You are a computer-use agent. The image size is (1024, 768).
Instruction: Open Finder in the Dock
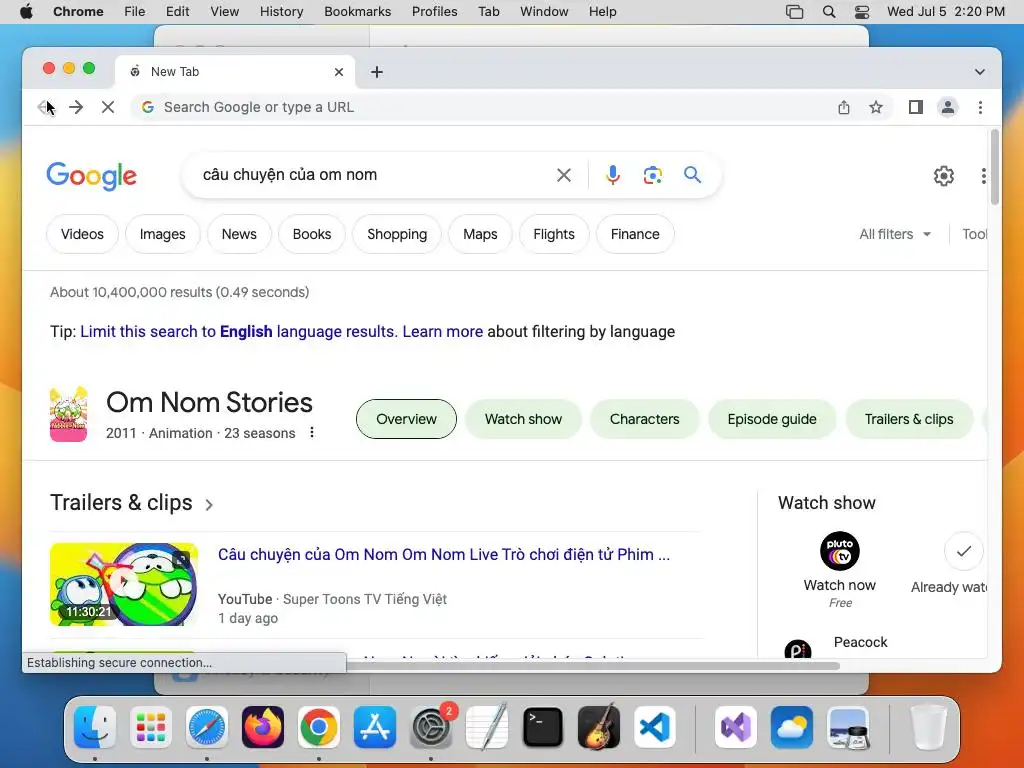[x=95, y=727]
